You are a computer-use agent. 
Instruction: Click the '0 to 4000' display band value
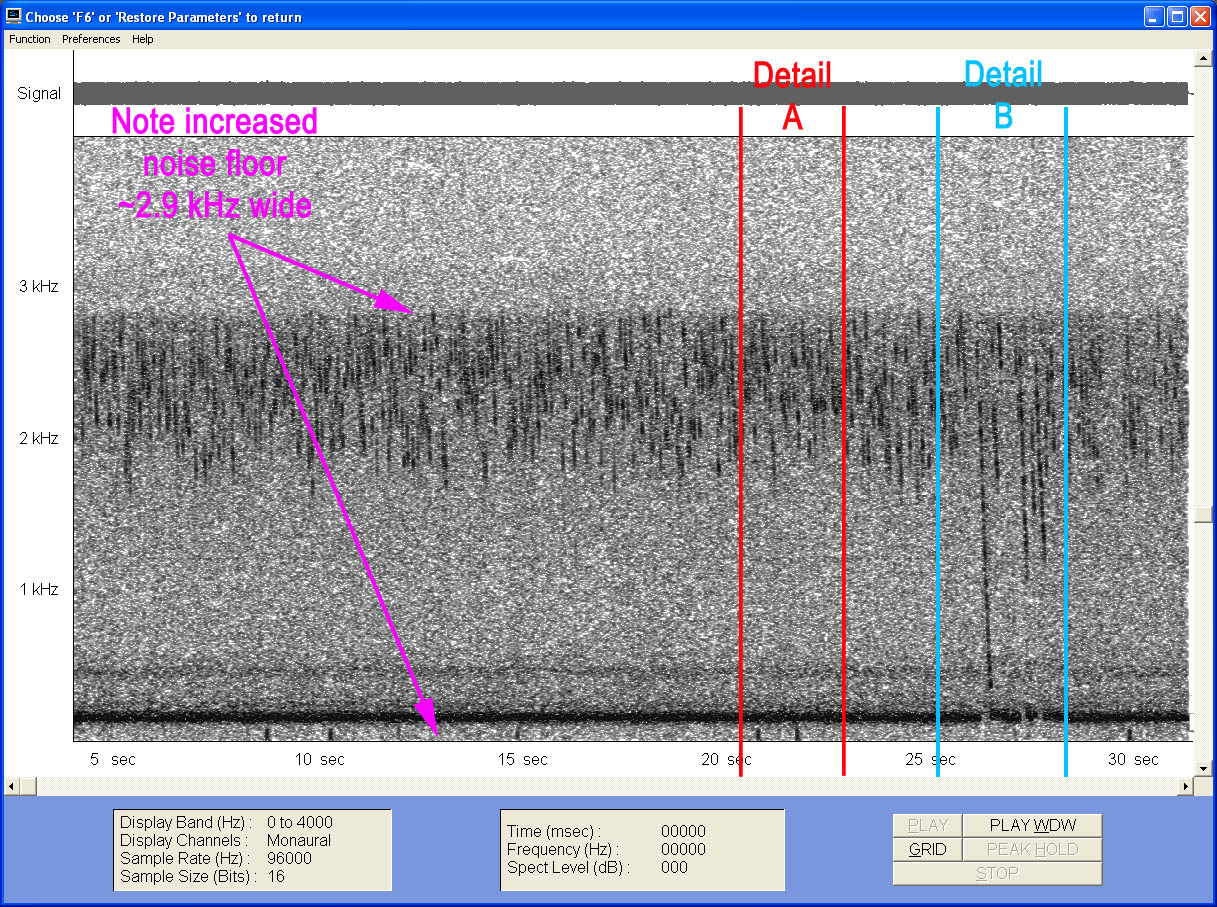click(x=300, y=823)
